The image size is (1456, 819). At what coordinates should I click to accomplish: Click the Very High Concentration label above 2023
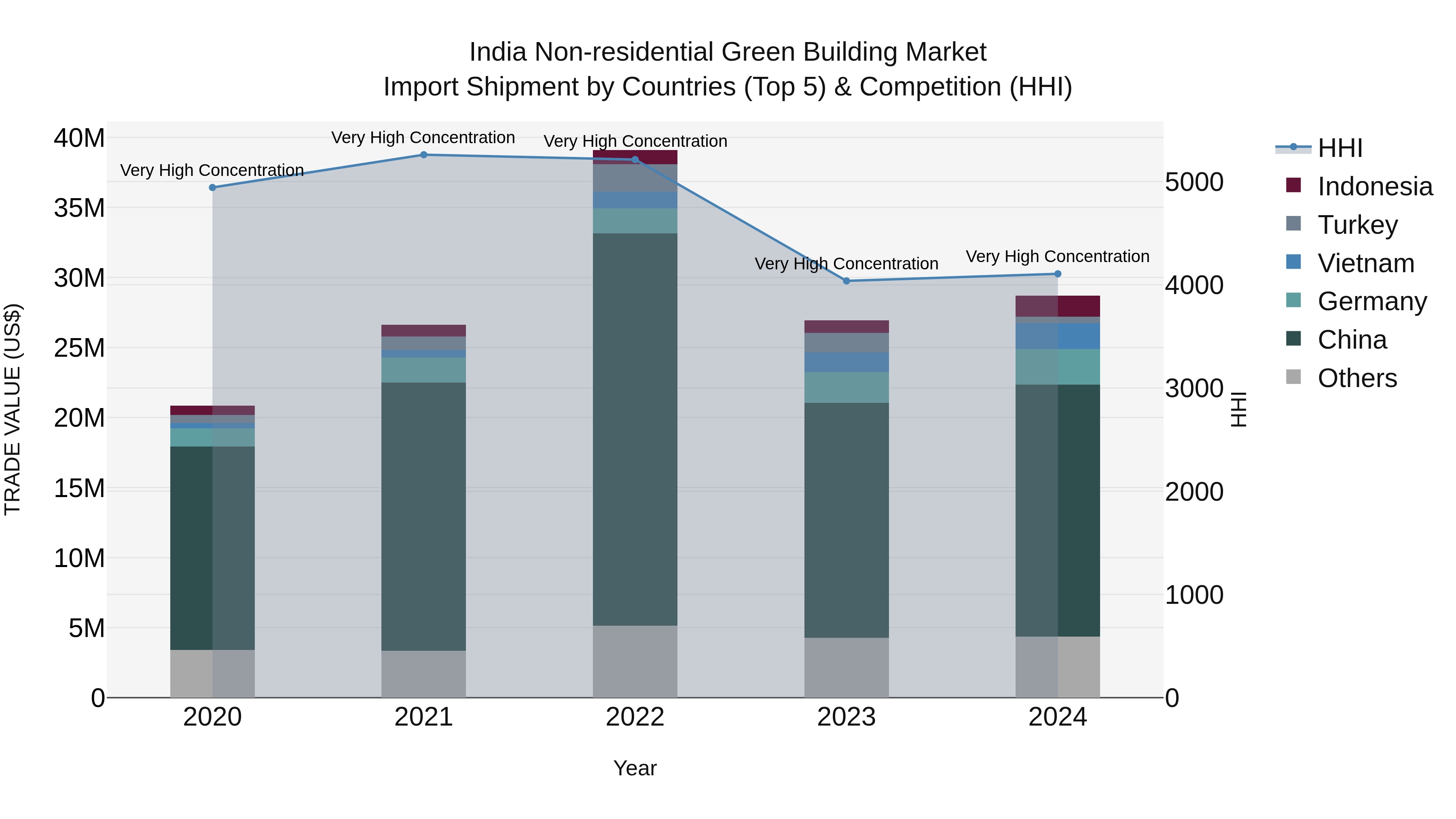click(x=846, y=263)
